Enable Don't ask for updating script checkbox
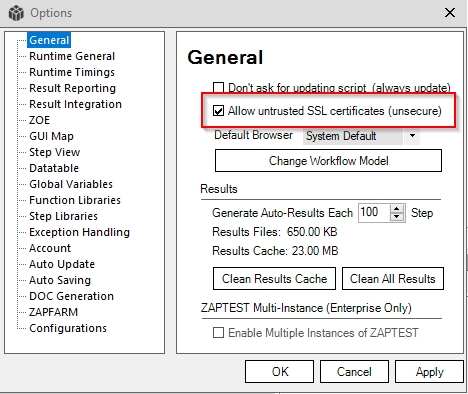Image resolution: width=468 pixels, height=394 pixels. coord(218,88)
